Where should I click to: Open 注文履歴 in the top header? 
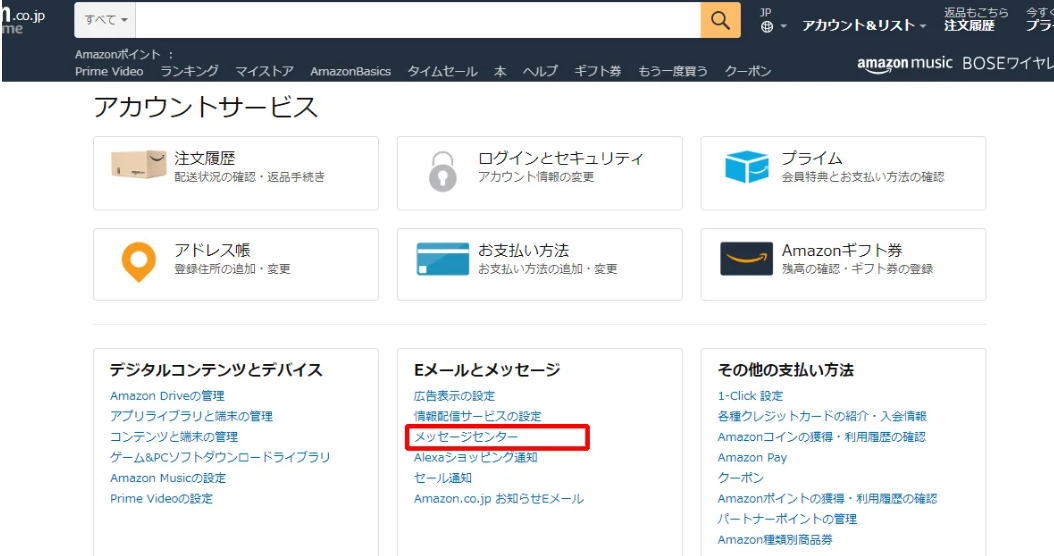969,26
